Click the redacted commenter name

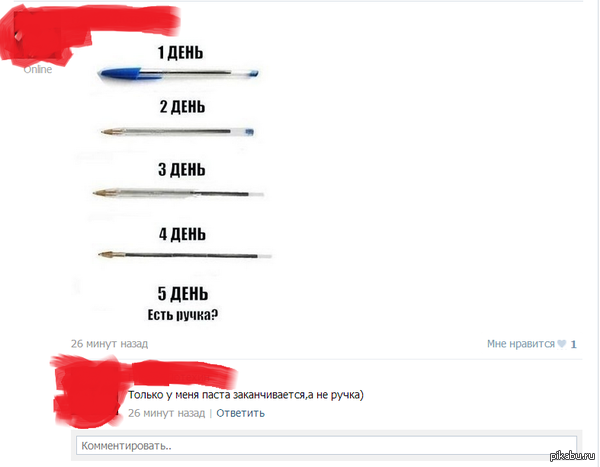180,374
